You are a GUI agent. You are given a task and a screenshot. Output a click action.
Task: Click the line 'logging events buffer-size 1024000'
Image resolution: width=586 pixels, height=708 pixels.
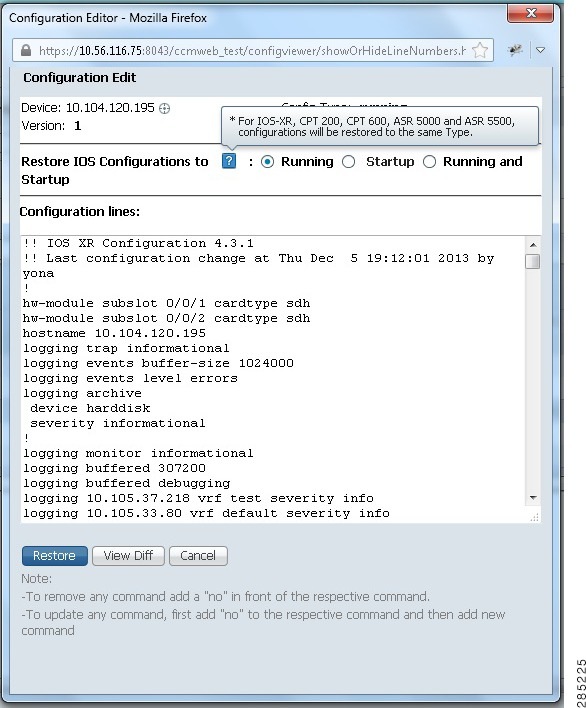tap(158, 363)
